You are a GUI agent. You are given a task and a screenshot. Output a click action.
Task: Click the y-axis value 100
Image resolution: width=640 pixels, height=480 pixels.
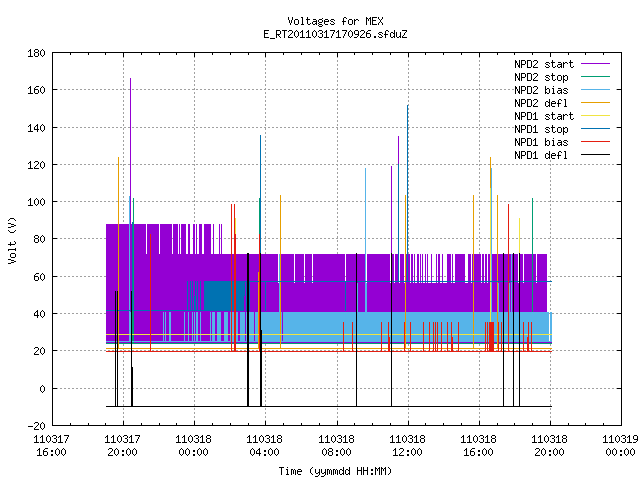pos(36,202)
